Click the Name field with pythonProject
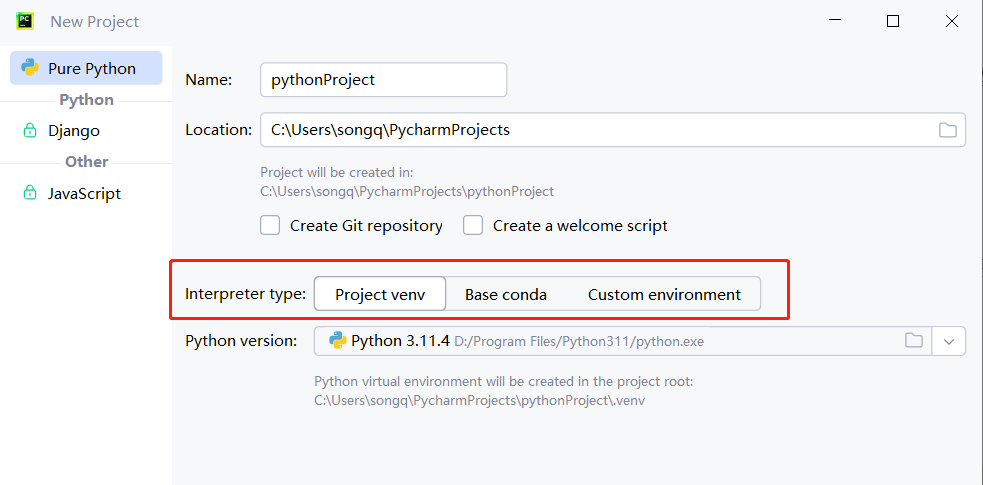 point(383,80)
